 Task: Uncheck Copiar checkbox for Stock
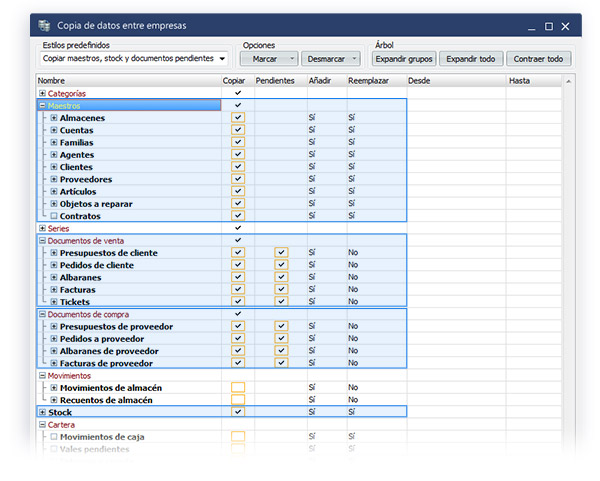tap(238, 411)
